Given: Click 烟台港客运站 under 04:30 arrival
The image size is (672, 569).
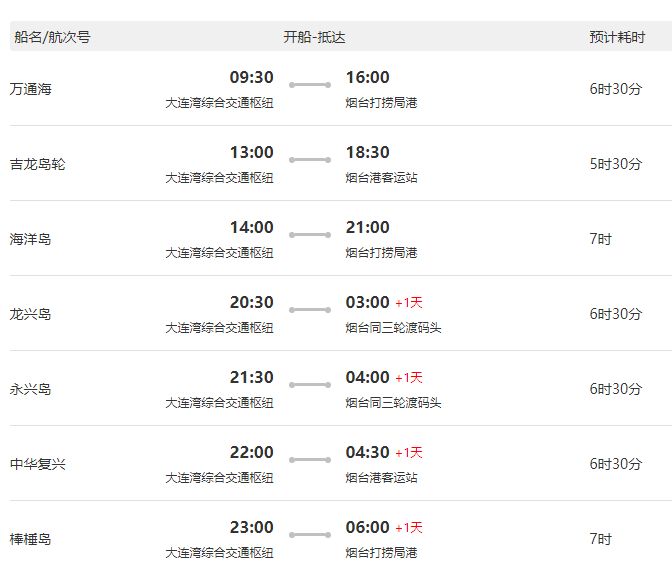Looking at the screenshot, I should click(x=381, y=478).
